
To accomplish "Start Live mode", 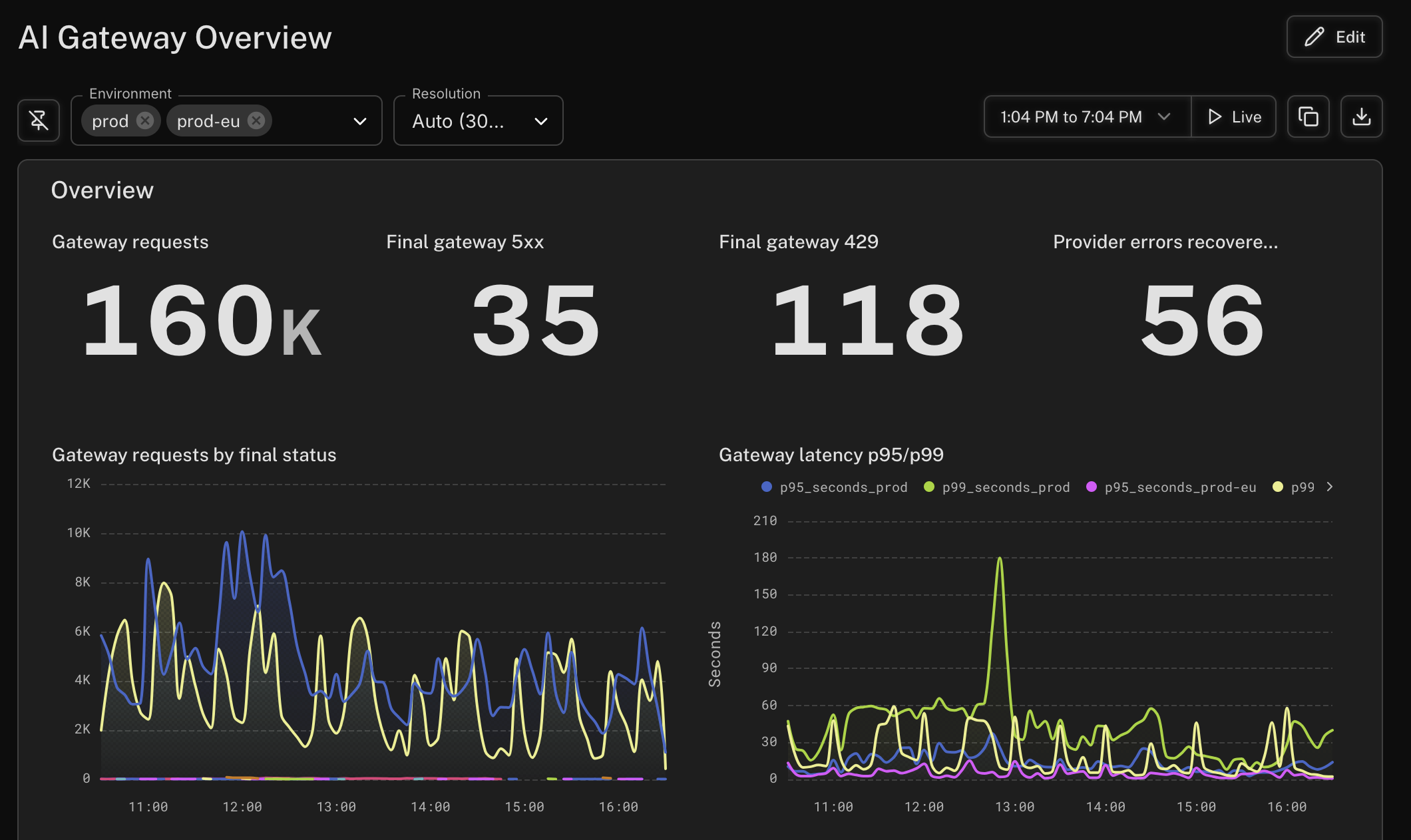I will [x=1233, y=117].
